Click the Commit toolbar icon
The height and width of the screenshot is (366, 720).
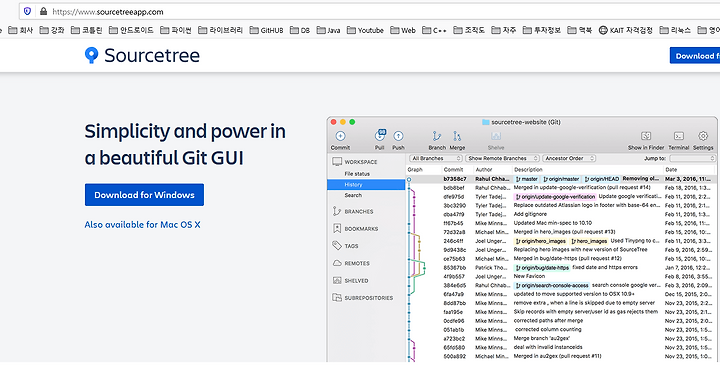(x=340, y=136)
